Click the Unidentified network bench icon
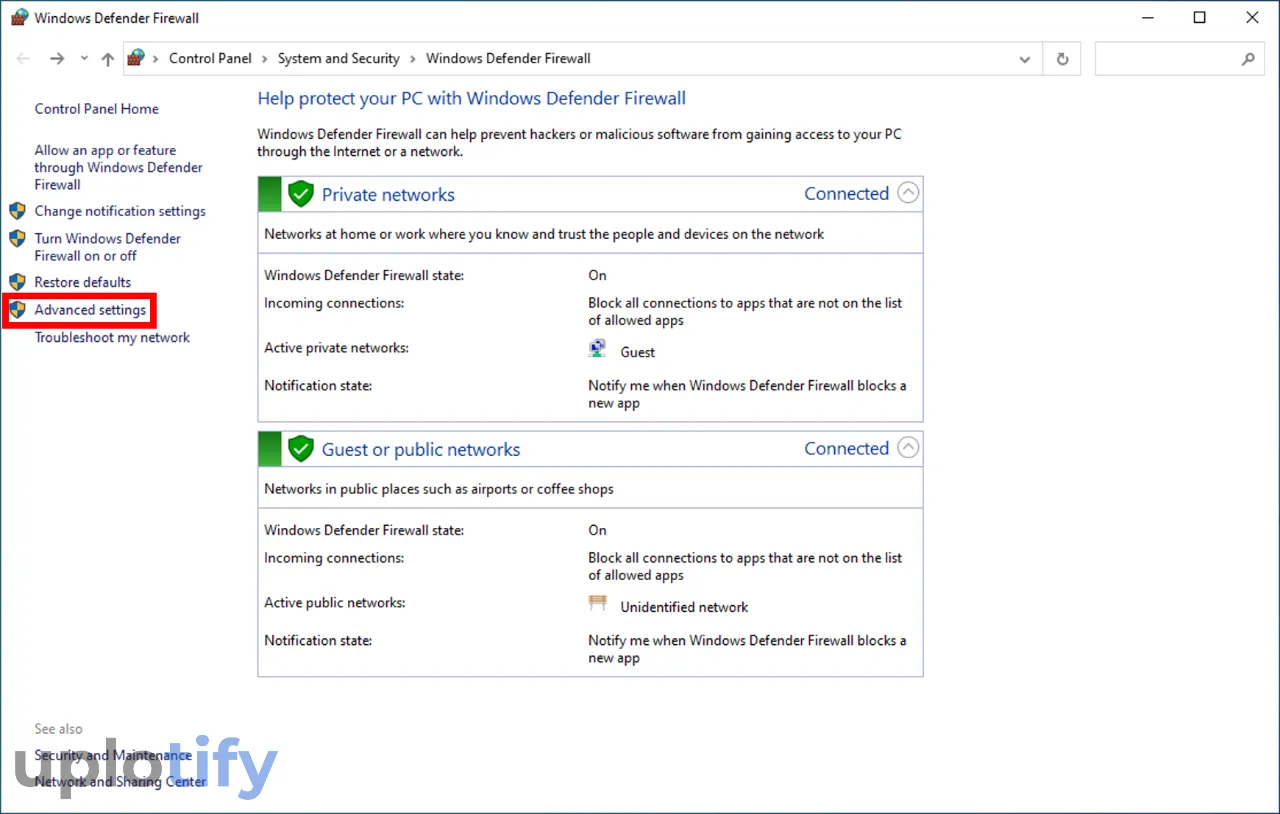This screenshot has height=814, width=1280. coord(598,603)
